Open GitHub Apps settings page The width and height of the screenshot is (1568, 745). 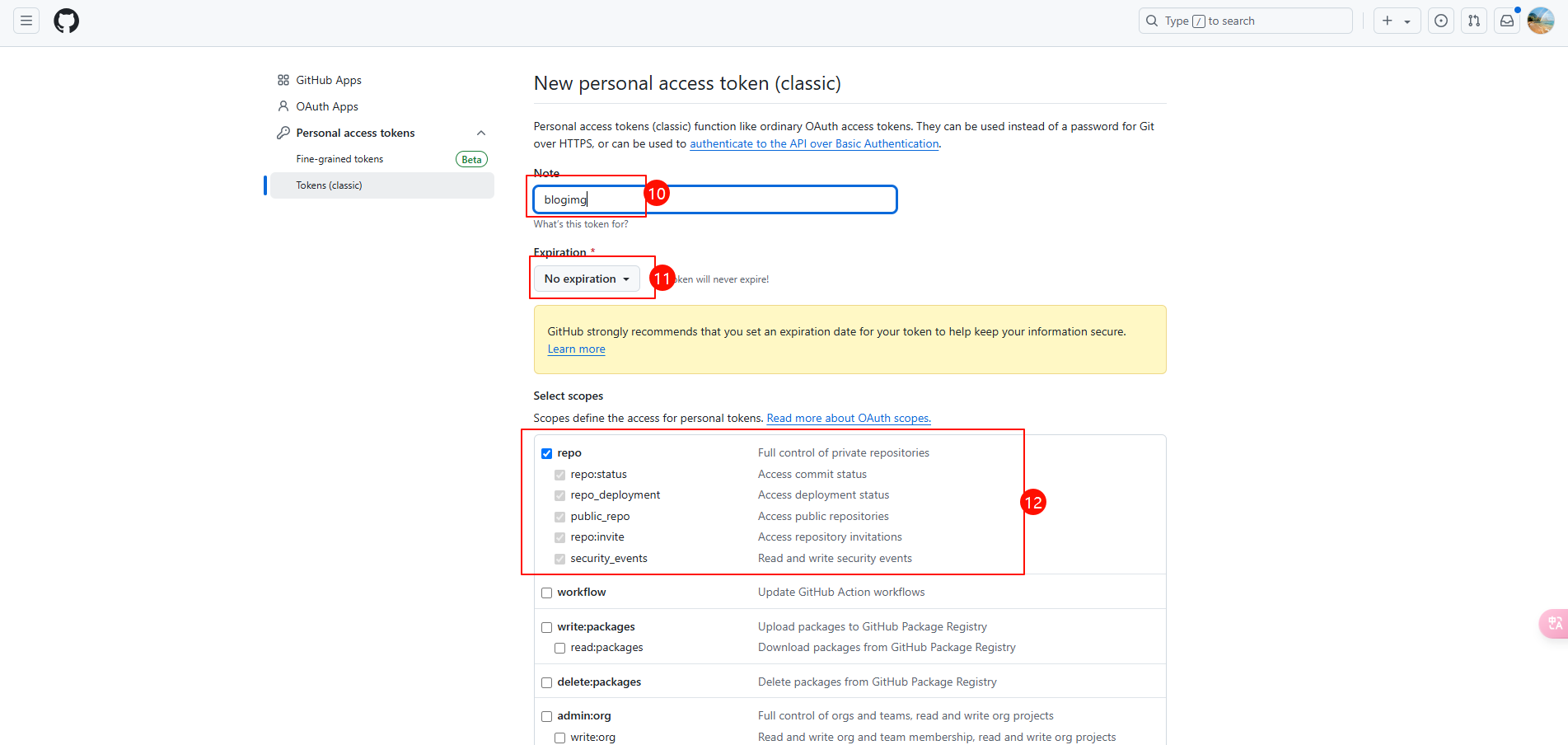(x=329, y=80)
